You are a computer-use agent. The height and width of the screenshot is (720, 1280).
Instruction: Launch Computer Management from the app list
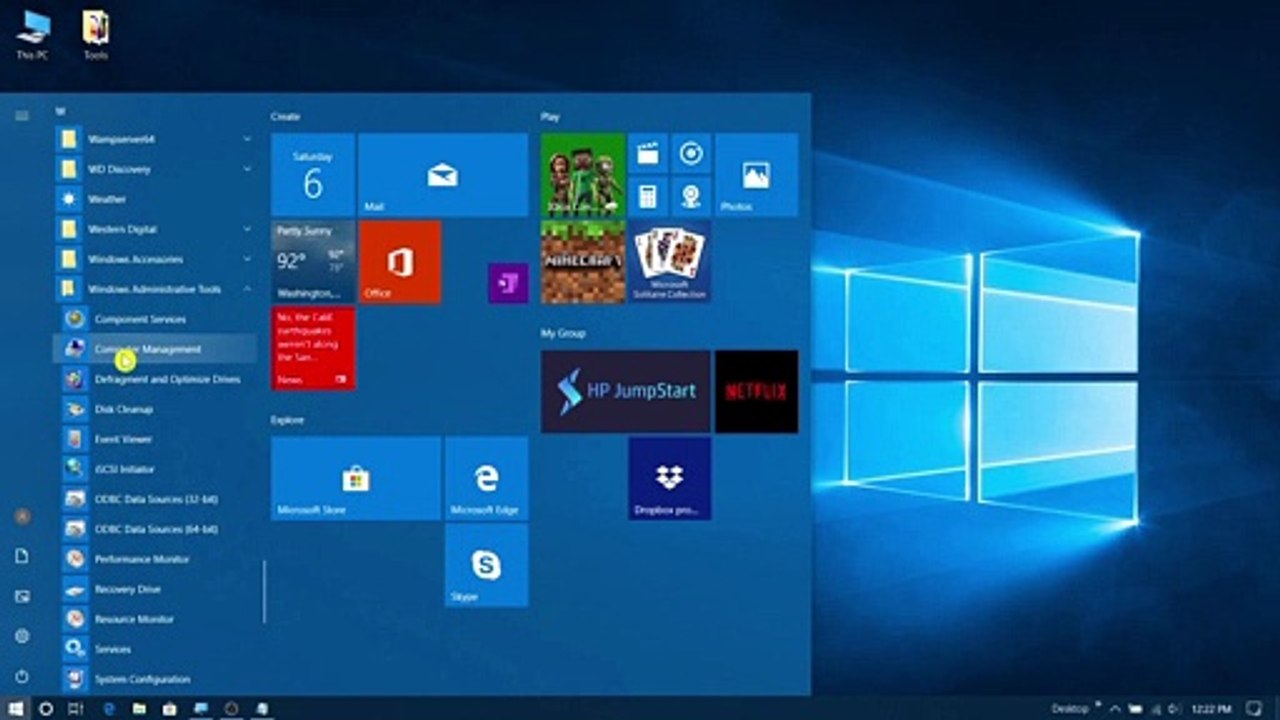click(x=155, y=349)
